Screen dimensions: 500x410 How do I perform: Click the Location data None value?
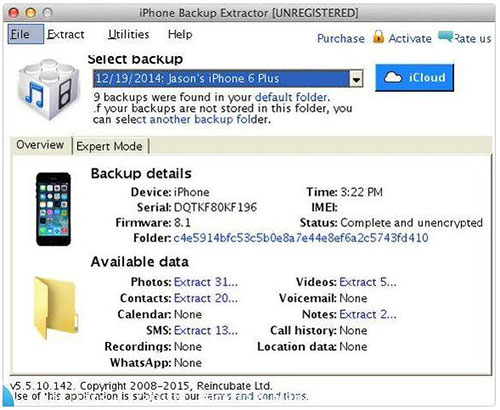[x=353, y=347]
